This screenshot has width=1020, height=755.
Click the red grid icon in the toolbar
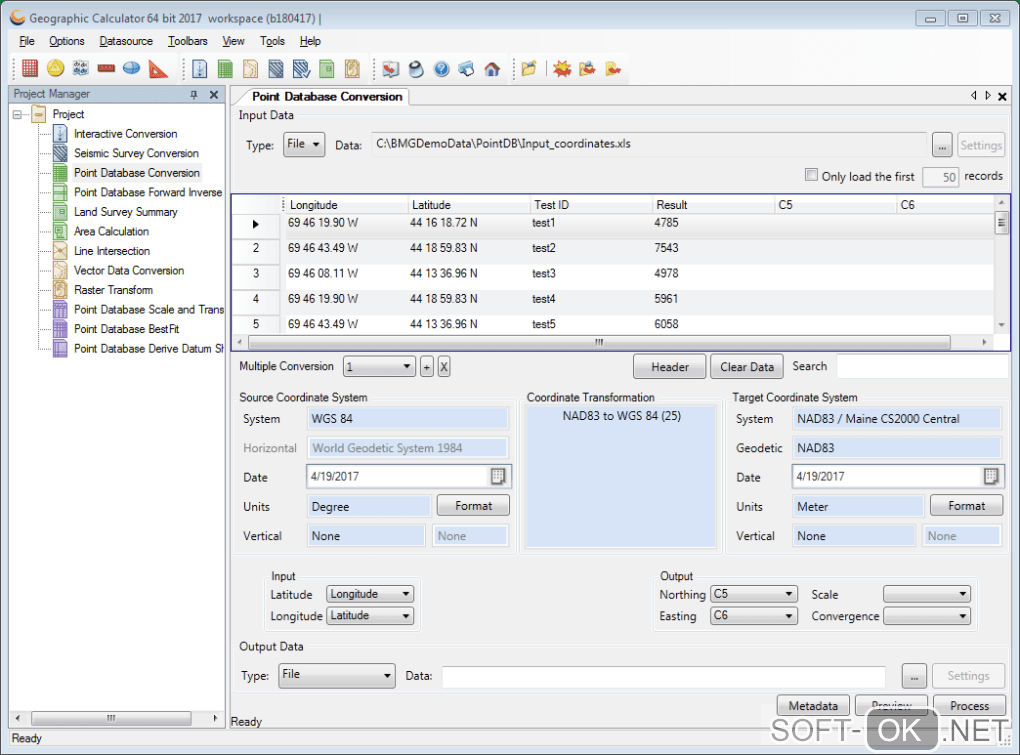(30, 69)
